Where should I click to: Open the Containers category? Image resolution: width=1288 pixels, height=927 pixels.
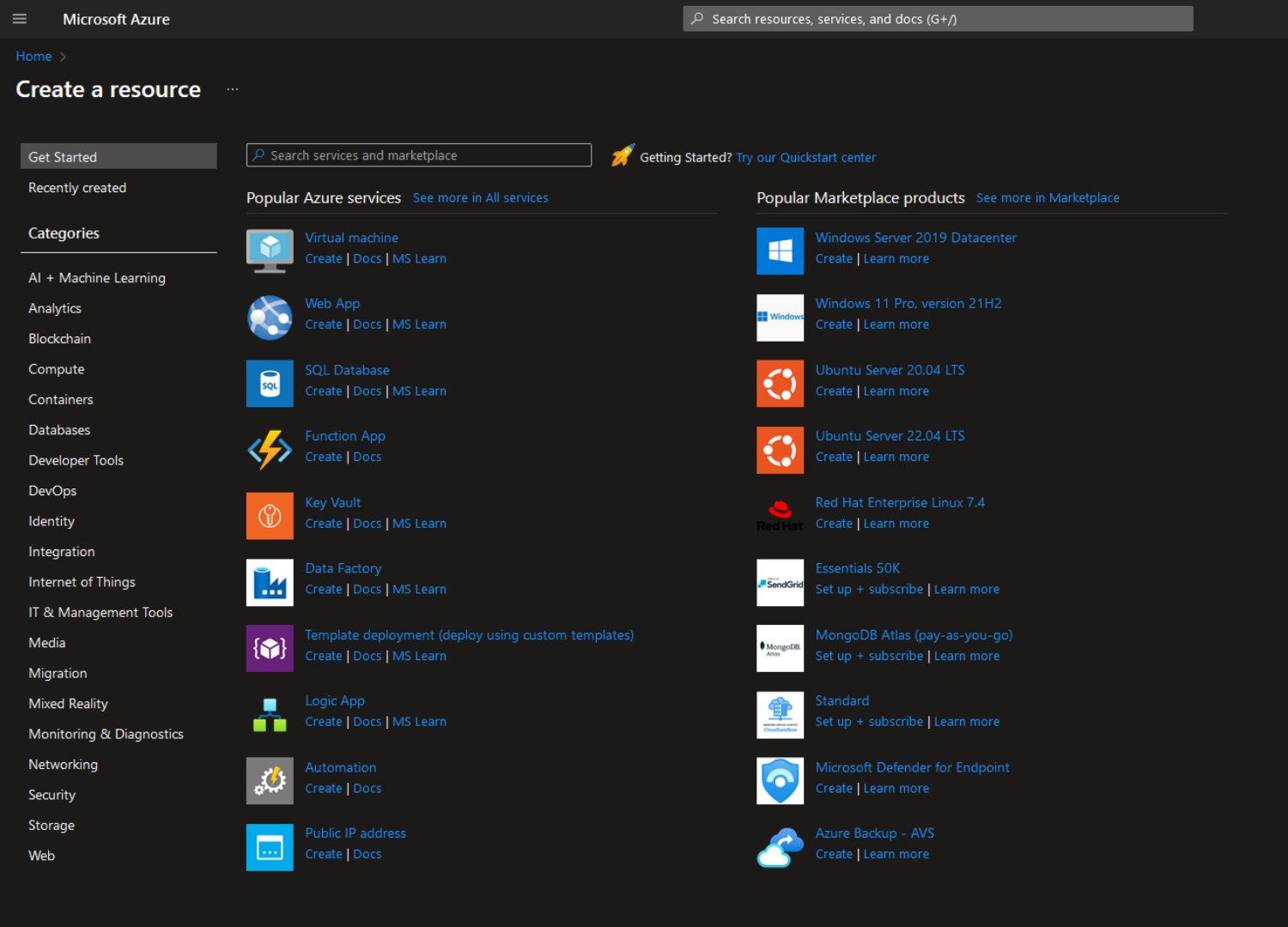61,400
